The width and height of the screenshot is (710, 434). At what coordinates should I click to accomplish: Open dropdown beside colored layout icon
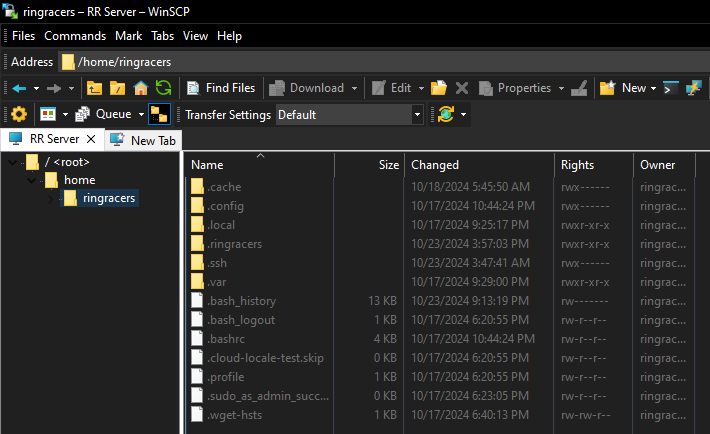click(x=65, y=115)
